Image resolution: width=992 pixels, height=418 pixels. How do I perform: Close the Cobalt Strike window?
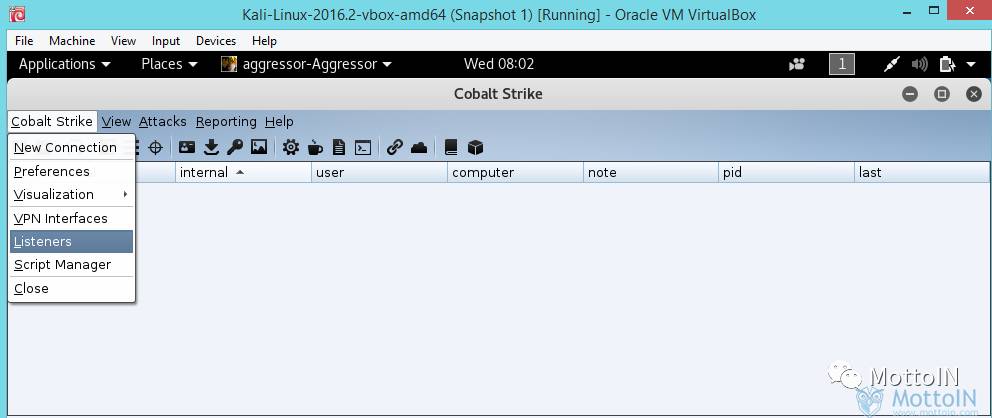click(974, 94)
